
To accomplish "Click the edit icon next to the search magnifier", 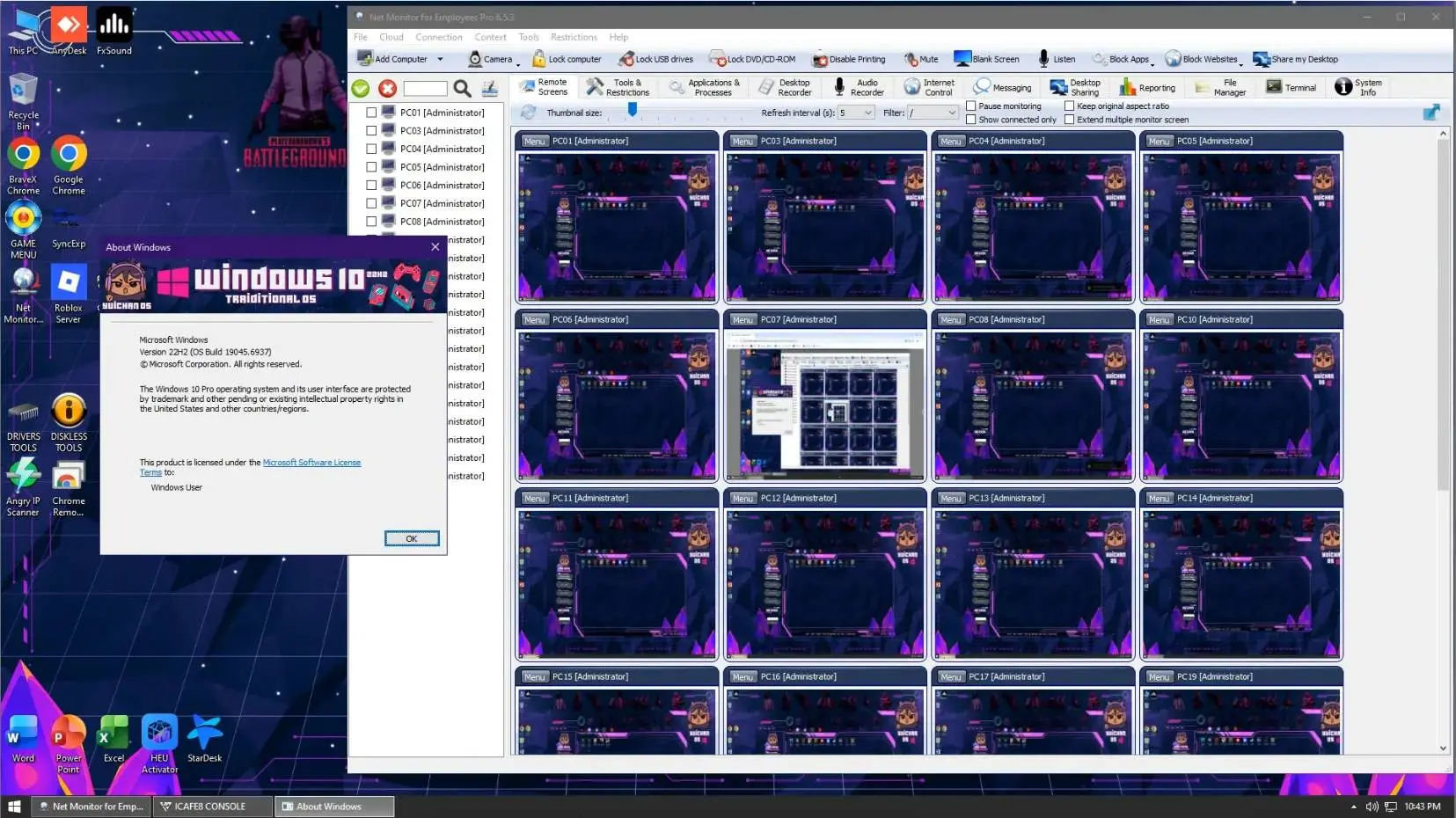I will coord(490,88).
